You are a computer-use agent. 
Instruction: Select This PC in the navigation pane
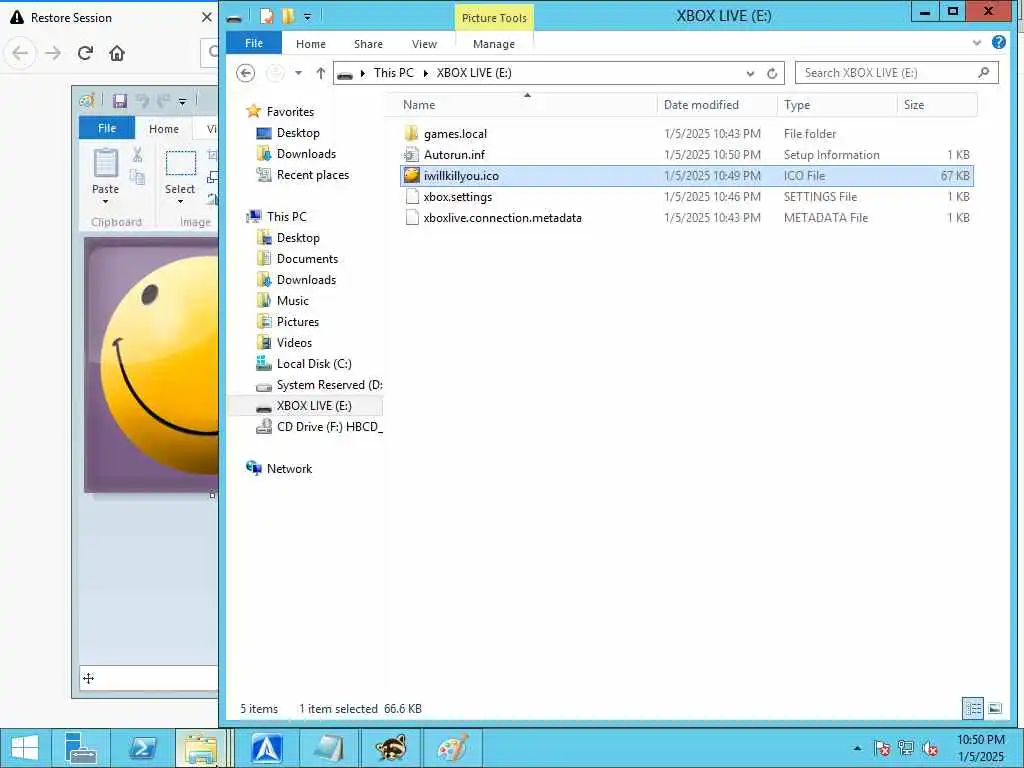286,216
